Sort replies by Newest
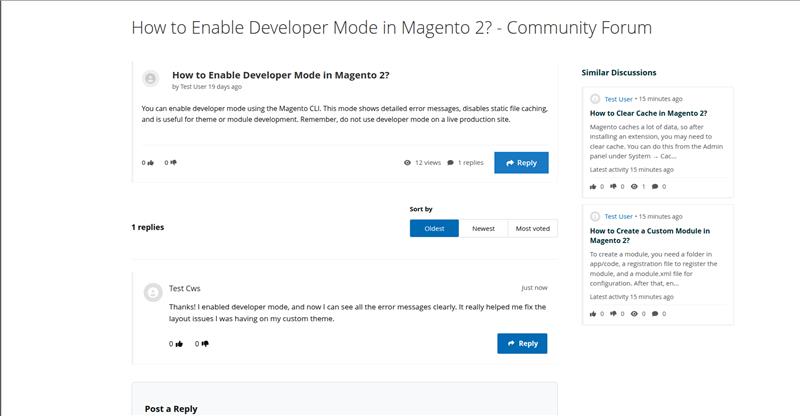The image size is (800, 416). coord(483,228)
